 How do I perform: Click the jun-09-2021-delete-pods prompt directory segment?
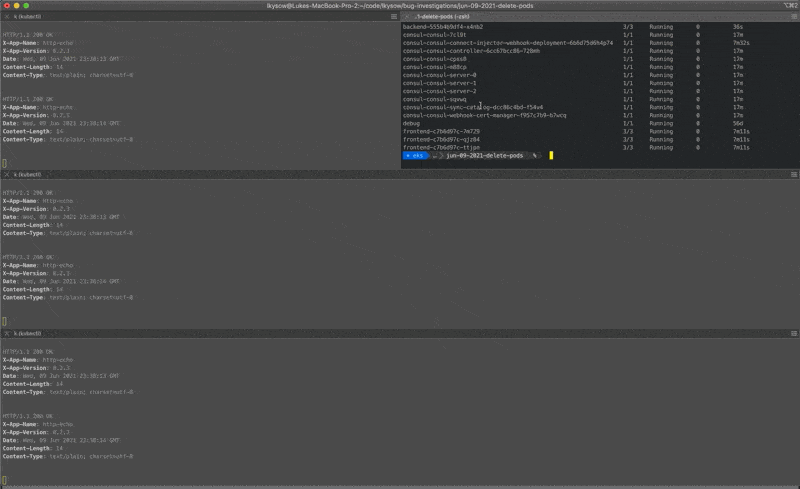485,156
